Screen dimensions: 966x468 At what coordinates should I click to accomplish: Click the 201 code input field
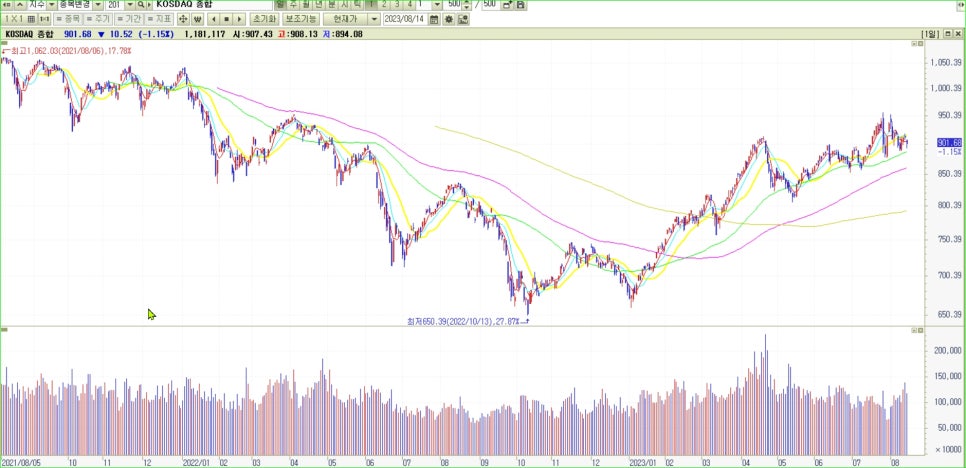click(115, 4)
